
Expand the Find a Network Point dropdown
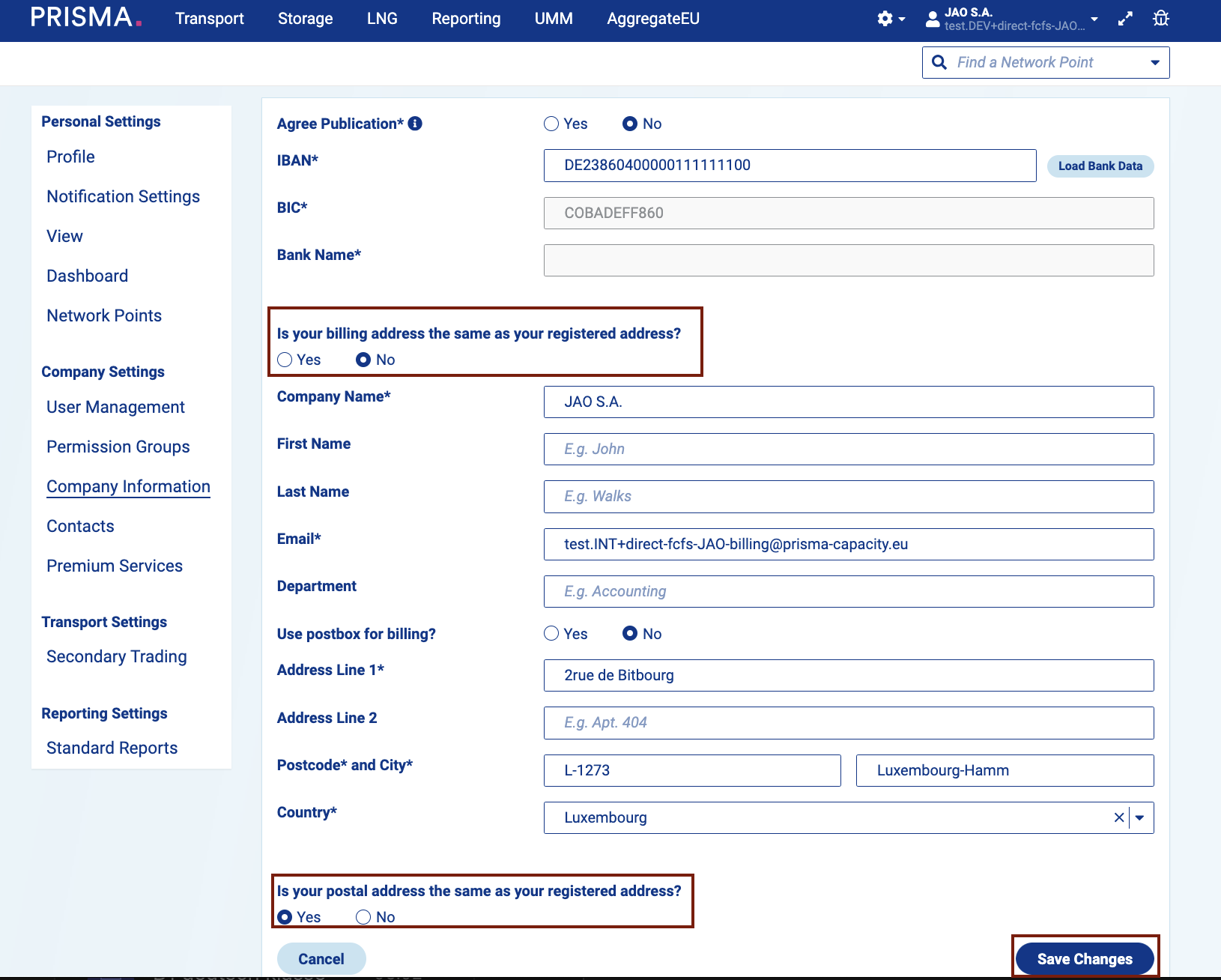tap(1155, 62)
